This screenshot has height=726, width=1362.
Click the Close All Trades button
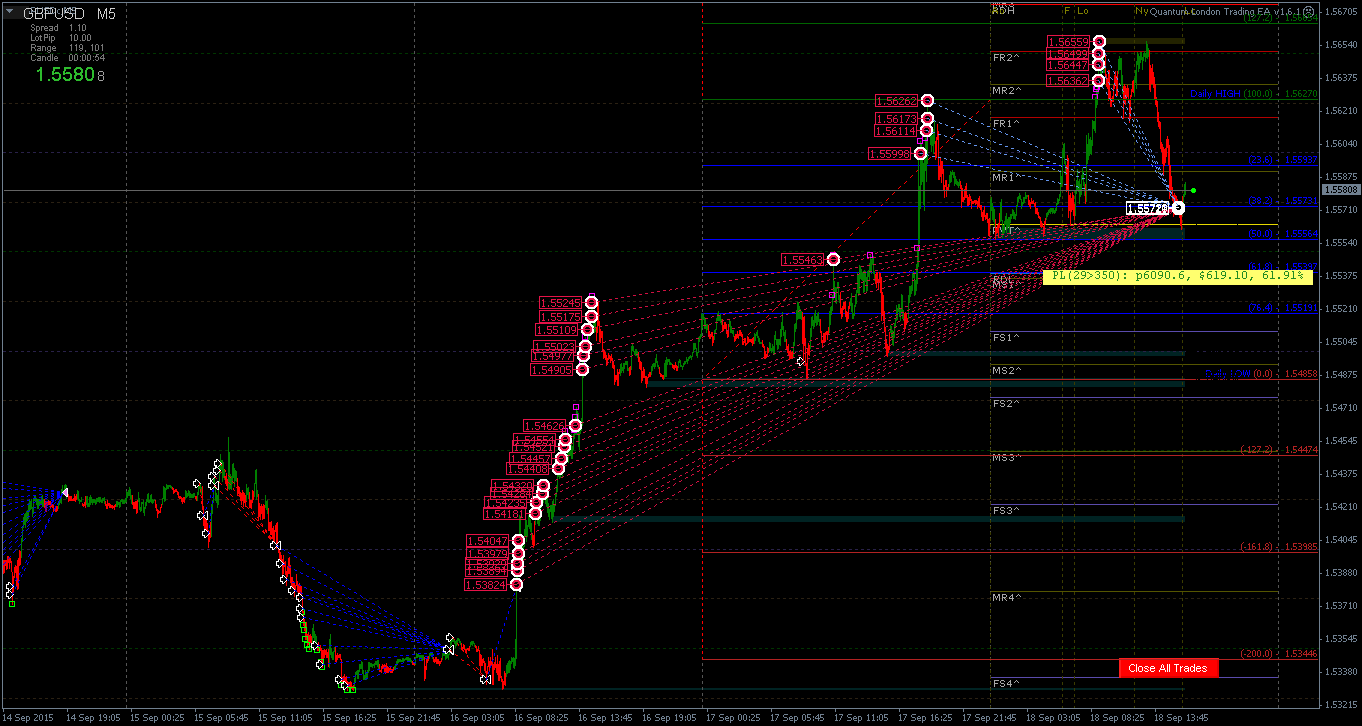pyautogui.click(x=1169, y=668)
